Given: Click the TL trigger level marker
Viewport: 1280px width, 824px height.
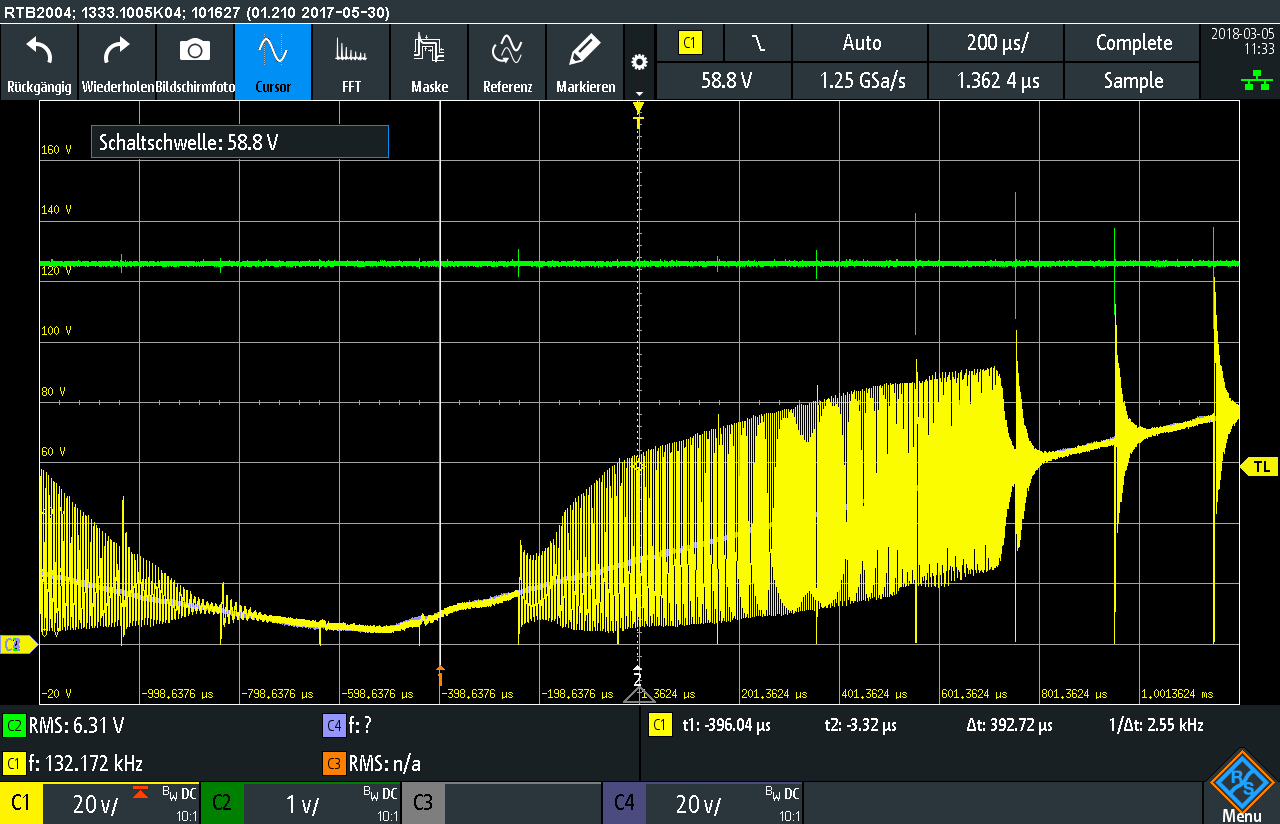Looking at the screenshot, I should (x=1260, y=466).
